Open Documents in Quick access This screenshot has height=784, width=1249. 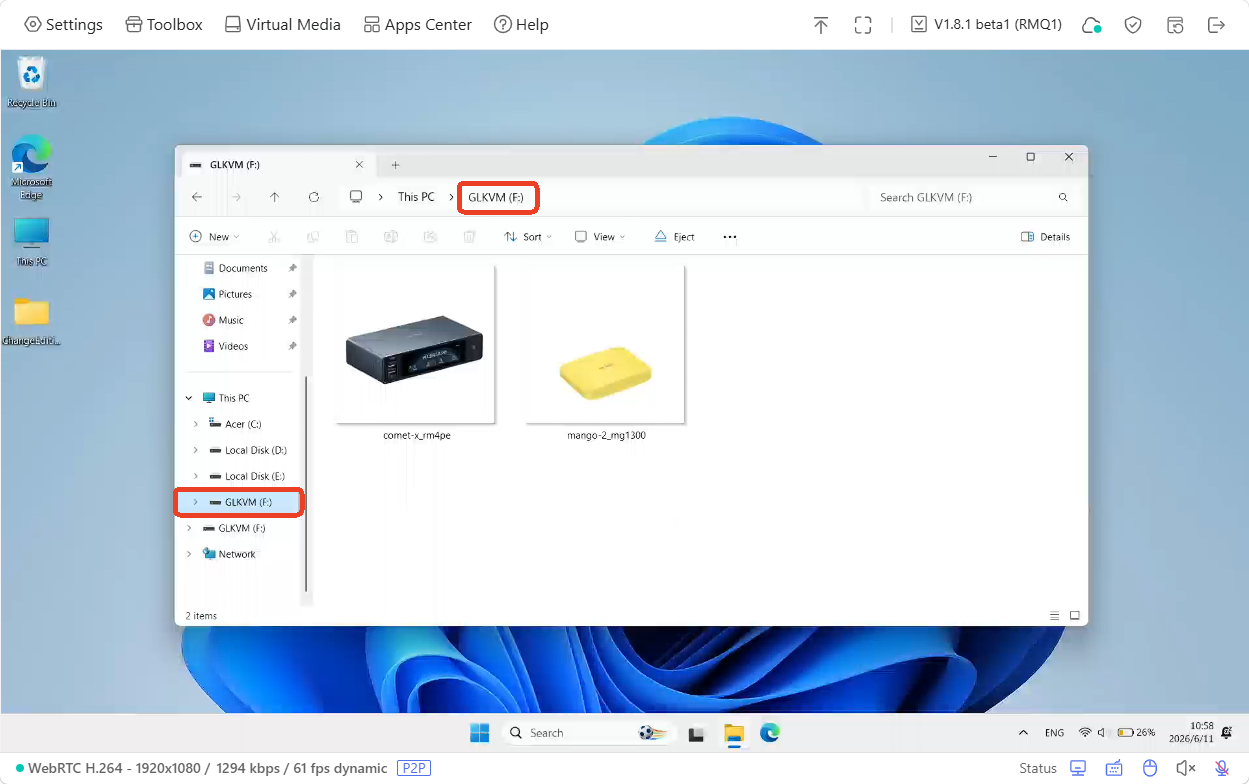click(x=243, y=268)
